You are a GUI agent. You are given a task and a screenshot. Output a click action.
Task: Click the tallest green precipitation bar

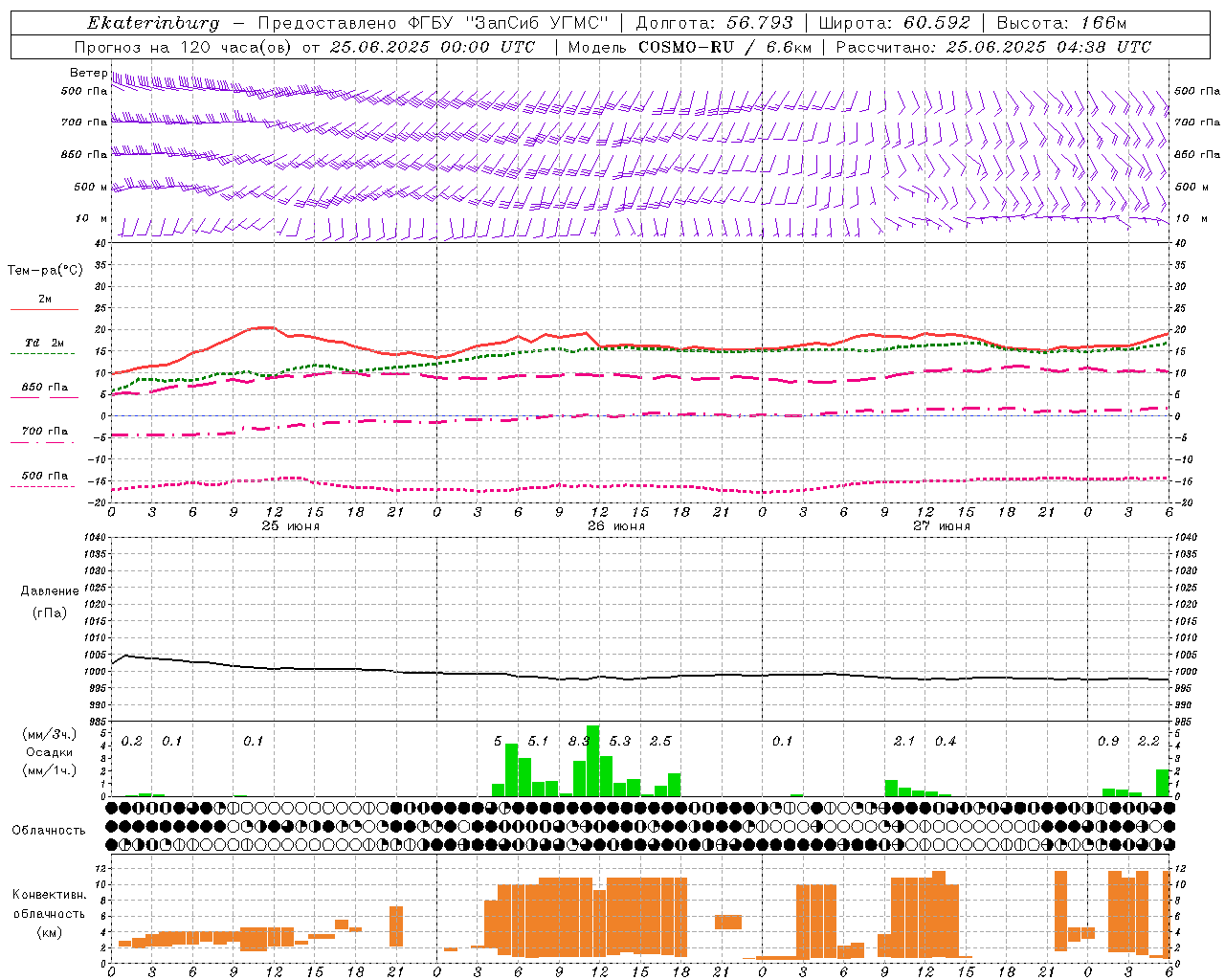592,761
